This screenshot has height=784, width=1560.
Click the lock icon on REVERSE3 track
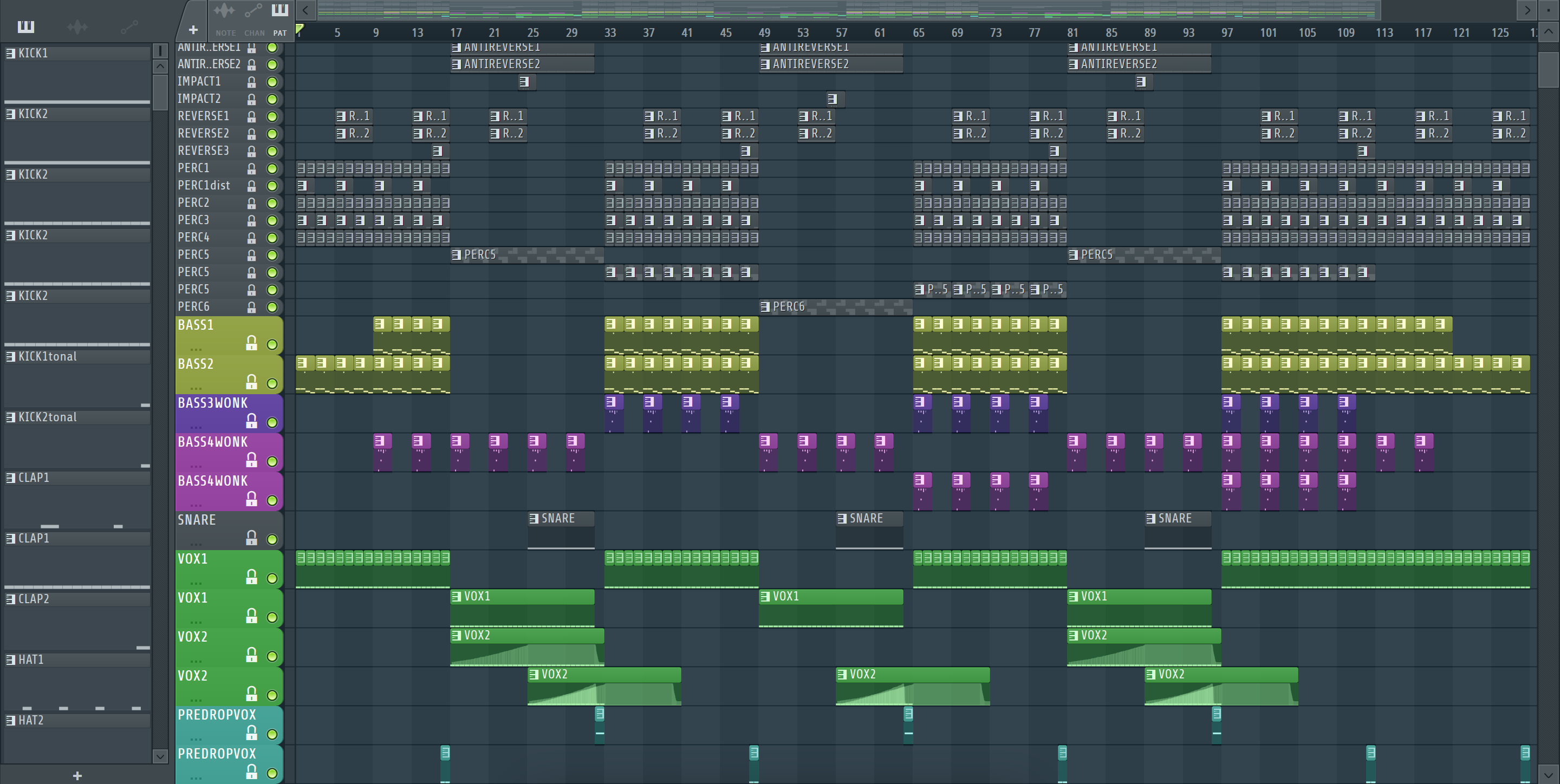coord(251,152)
